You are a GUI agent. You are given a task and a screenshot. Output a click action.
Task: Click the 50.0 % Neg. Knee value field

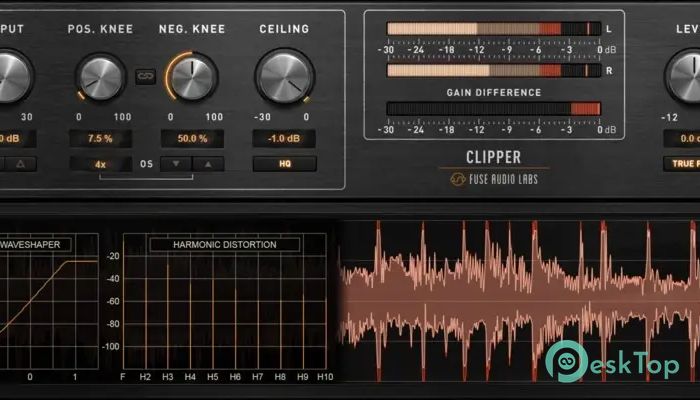pyautogui.click(x=193, y=138)
